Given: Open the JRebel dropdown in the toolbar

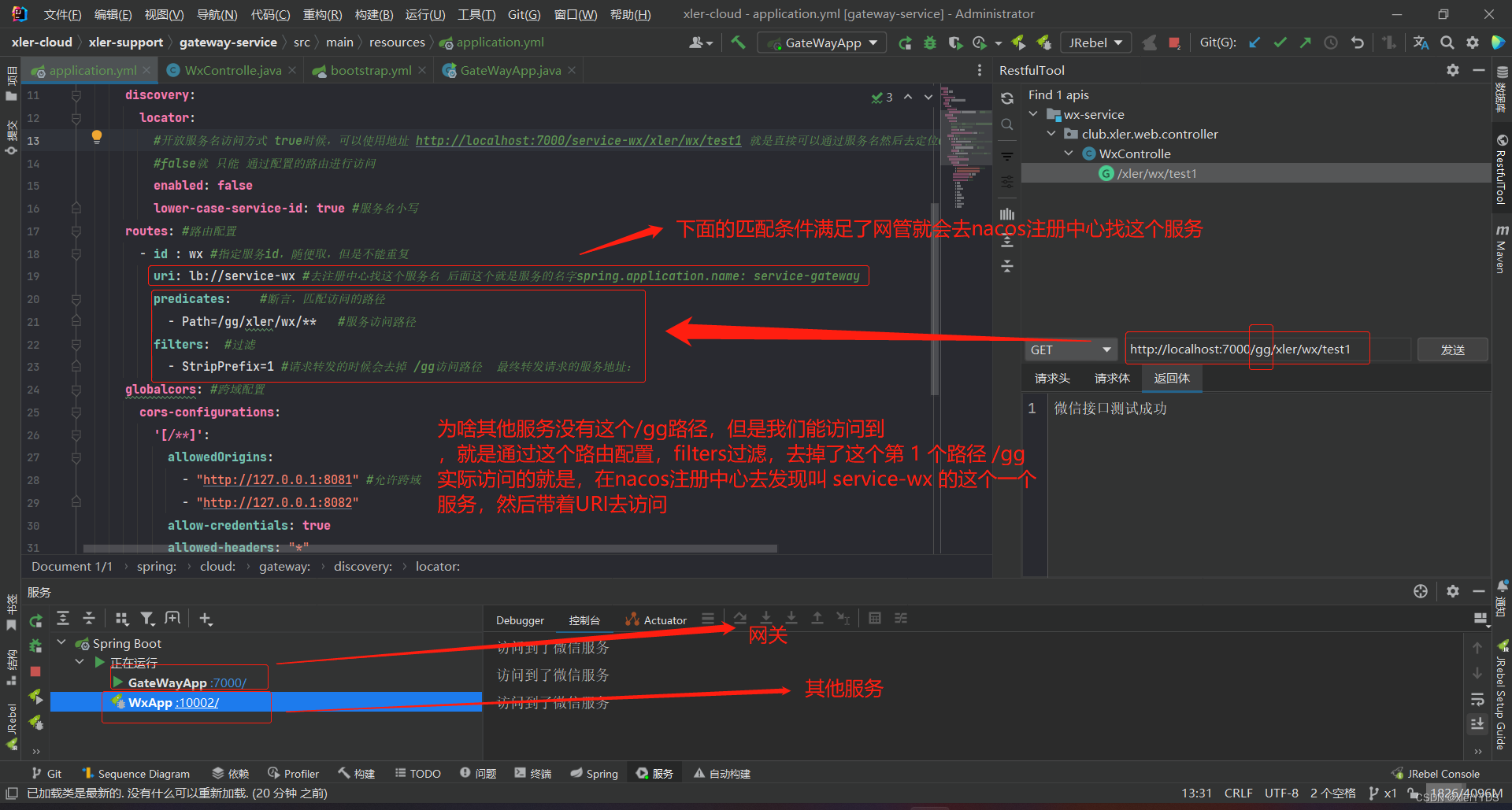Looking at the screenshot, I should [1095, 43].
